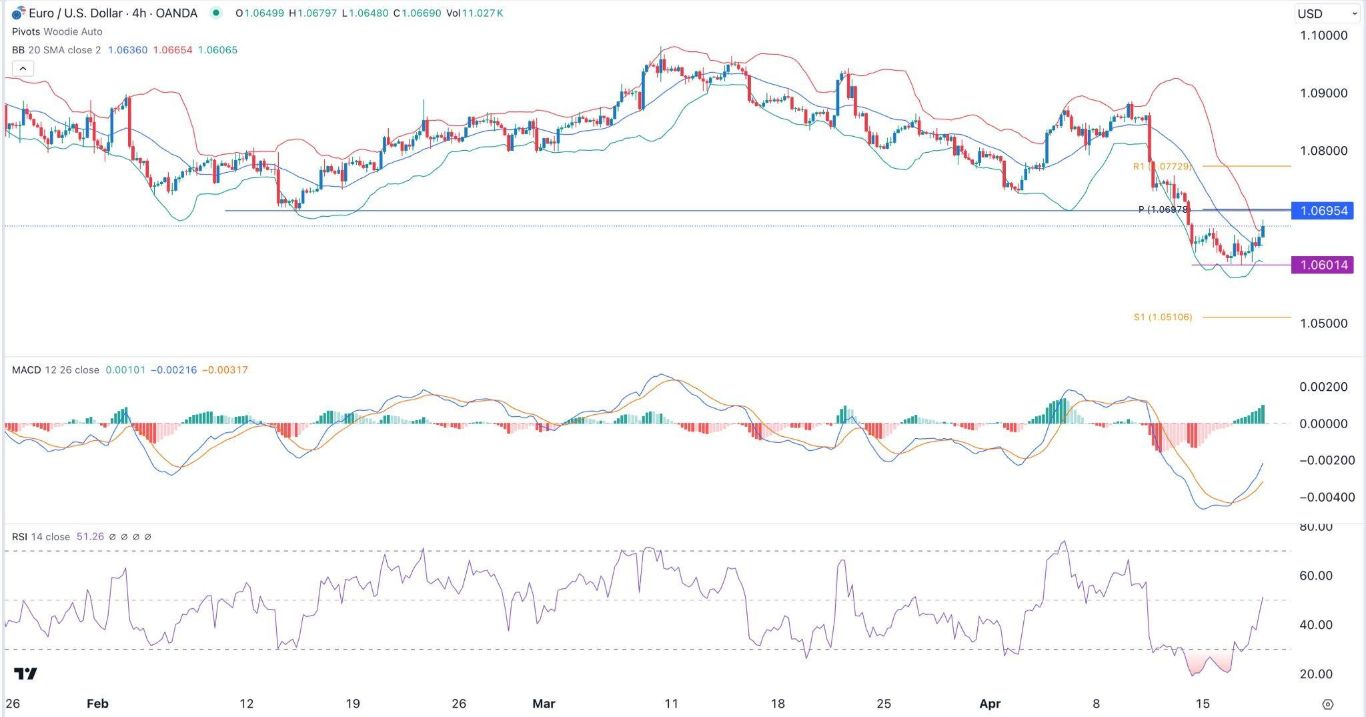1366x717 pixels.
Task: Select the MACD 12 26 close legend
Action: [55, 370]
